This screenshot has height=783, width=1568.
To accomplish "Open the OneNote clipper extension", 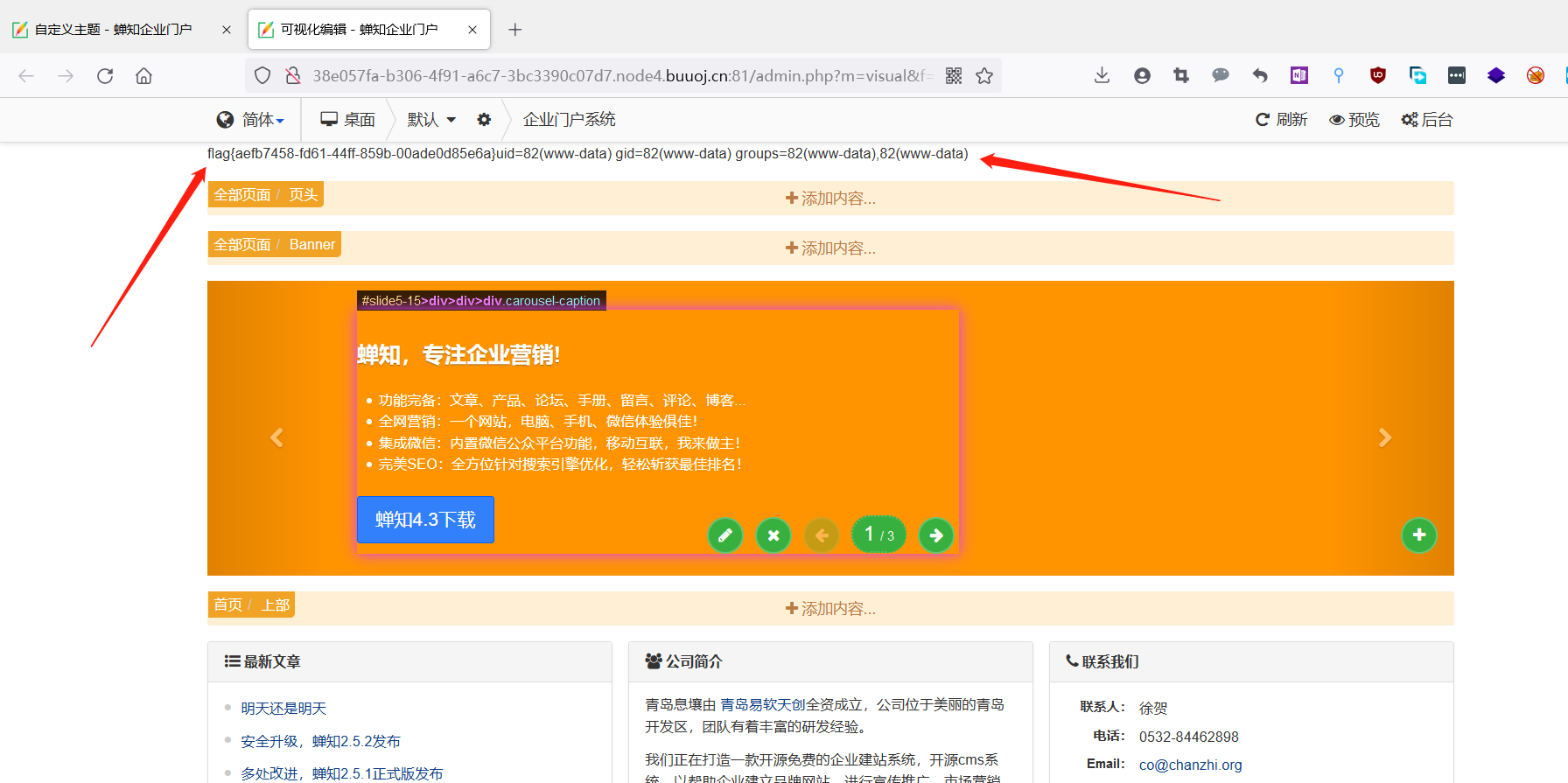I will (x=1299, y=76).
